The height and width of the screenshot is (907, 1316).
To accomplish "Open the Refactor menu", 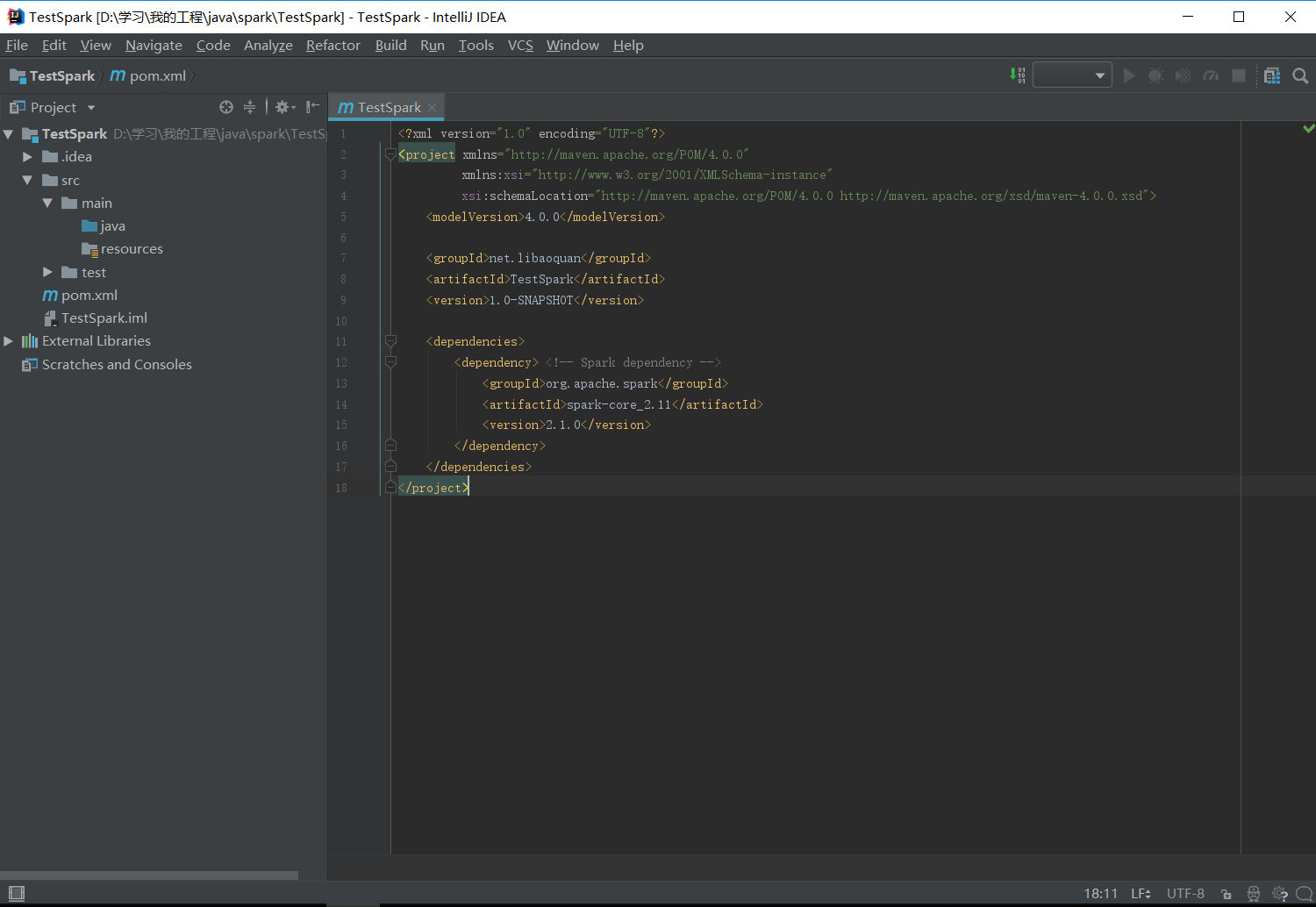I will tap(333, 46).
